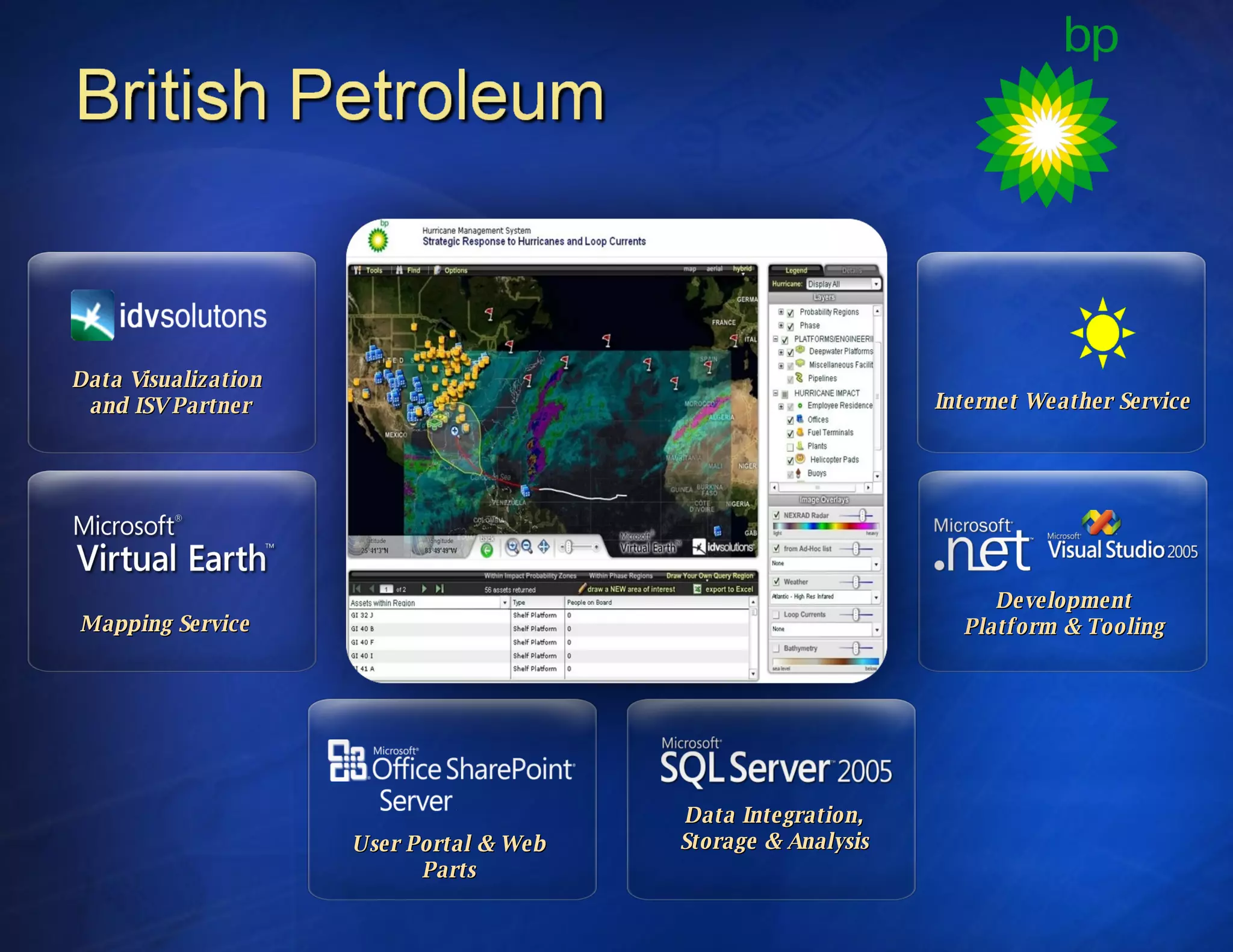Click the zoom out magnifier icon

pyautogui.click(x=527, y=546)
